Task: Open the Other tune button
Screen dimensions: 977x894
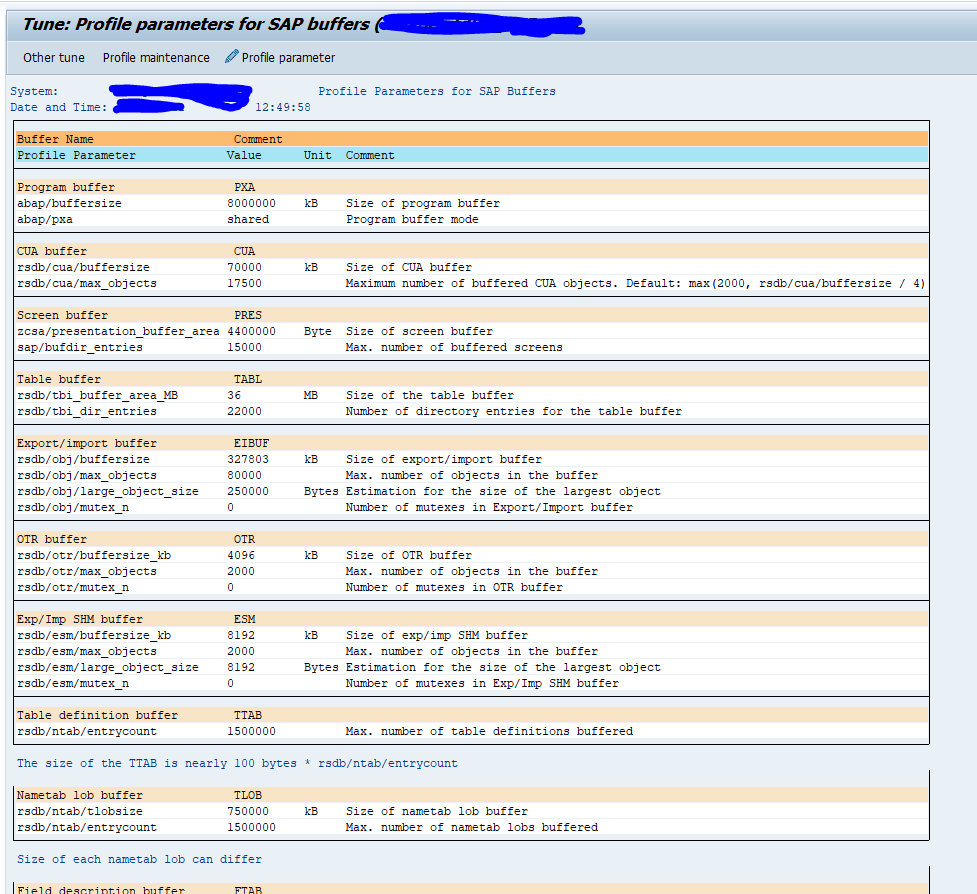Action: [x=54, y=57]
